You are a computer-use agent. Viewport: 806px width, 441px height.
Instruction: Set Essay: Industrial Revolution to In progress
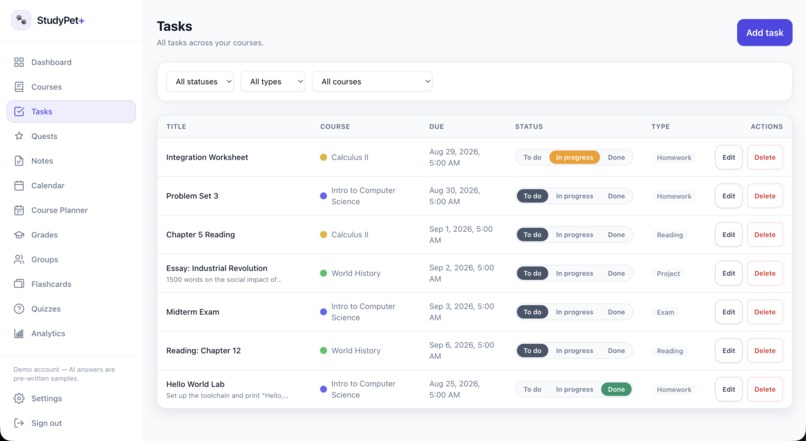click(574, 273)
